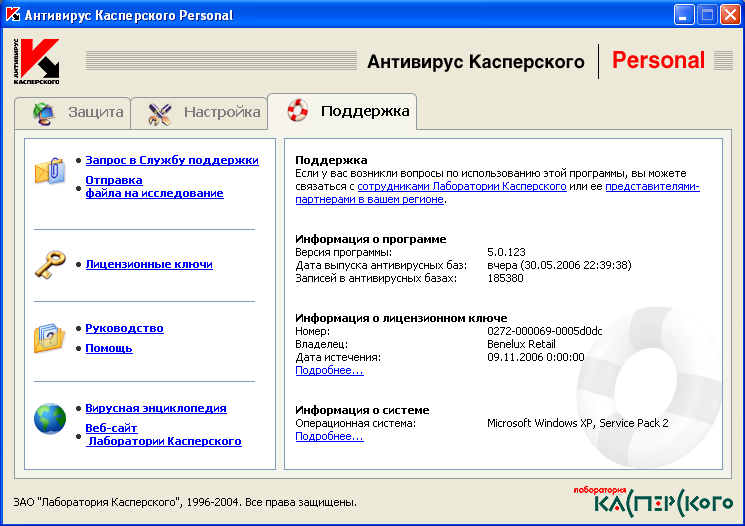Click Подробнее under system info
The image size is (745, 526).
329,436
